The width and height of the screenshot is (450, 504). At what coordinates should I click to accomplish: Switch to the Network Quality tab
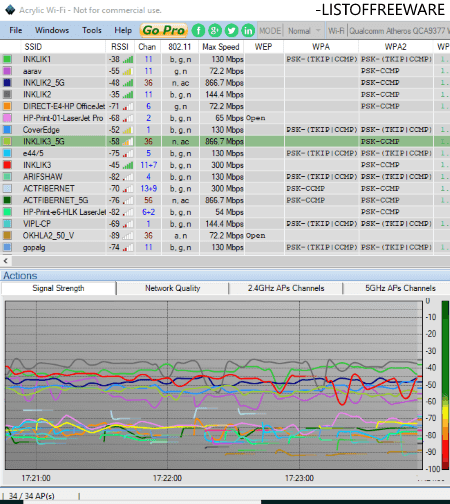(x=173, y=288)
